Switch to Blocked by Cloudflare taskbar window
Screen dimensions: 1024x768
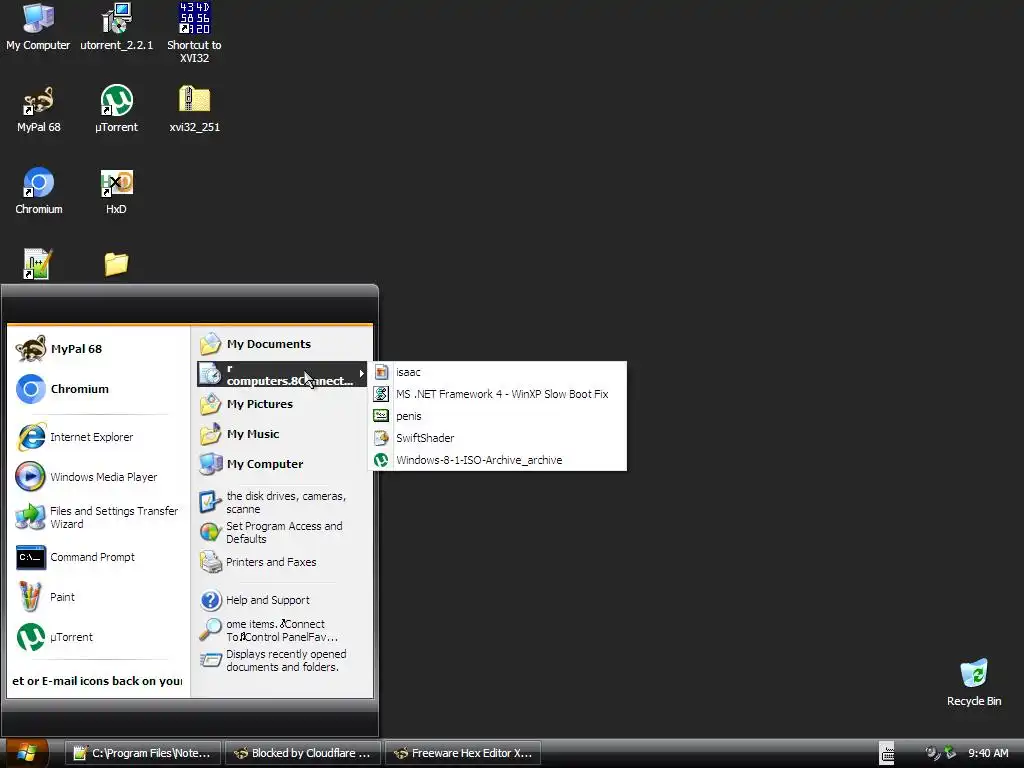[303, 753]
